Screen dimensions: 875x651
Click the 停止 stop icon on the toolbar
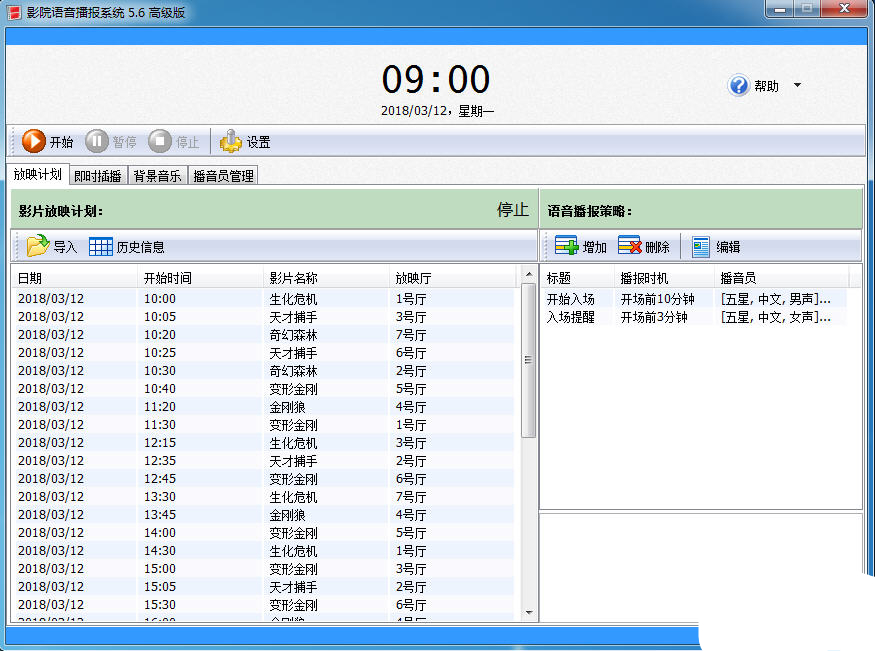point(158,140)
